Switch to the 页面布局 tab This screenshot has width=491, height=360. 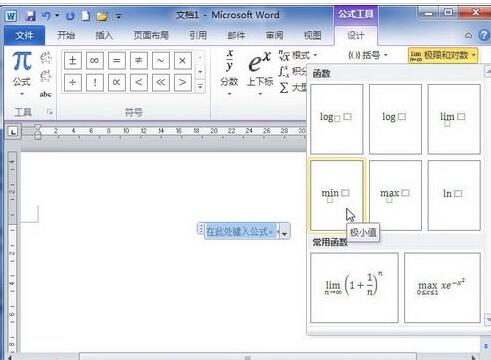[x=151, y=35]
